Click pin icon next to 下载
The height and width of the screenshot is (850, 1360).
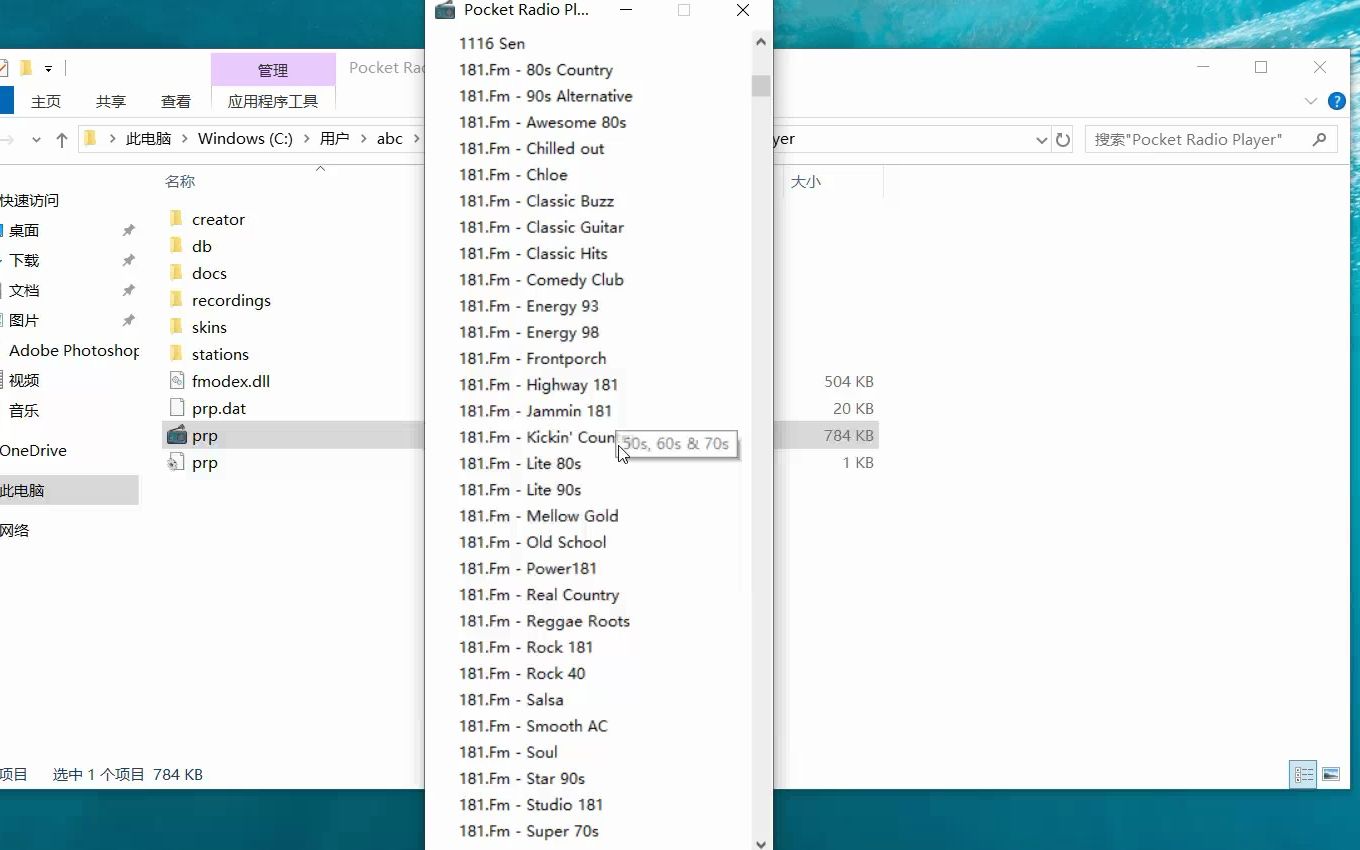(128, 261)
